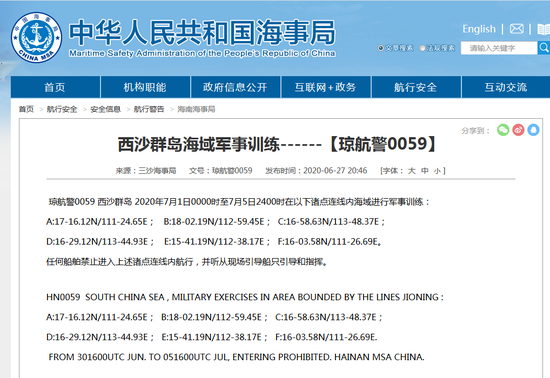Go to 航行安全 in the breadcrumb

tap(62, 109)
